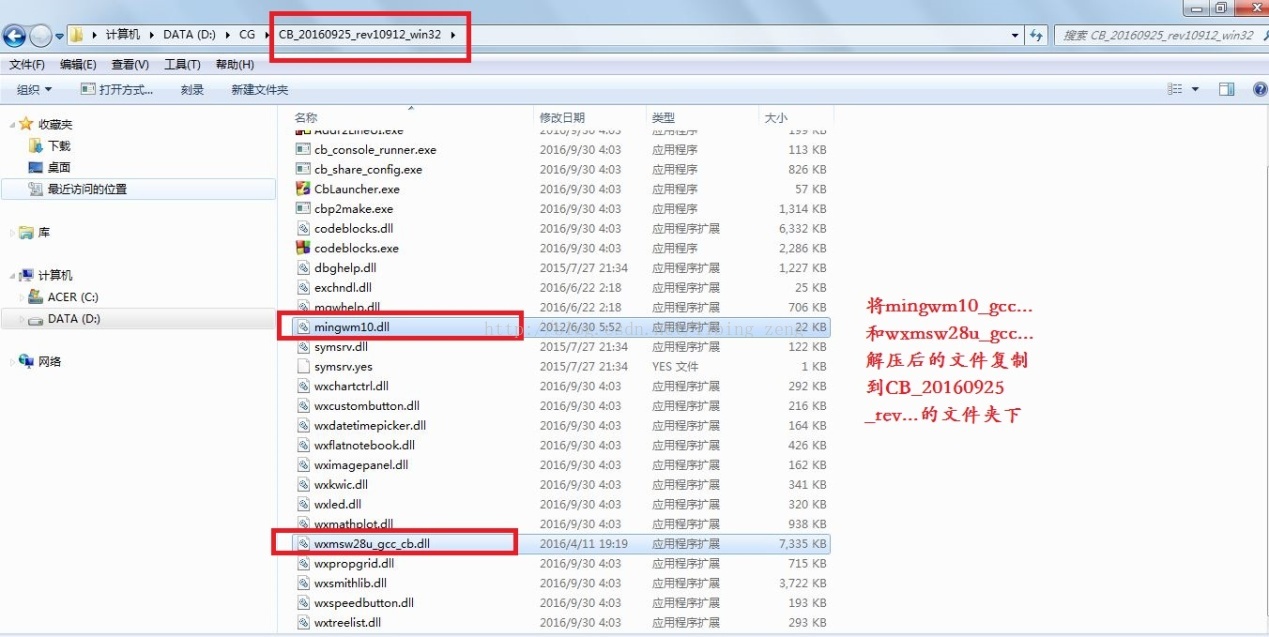The image size is (1269, 637).
Task: Select mingwm10.dll file icon
Action: coord(304,327)
